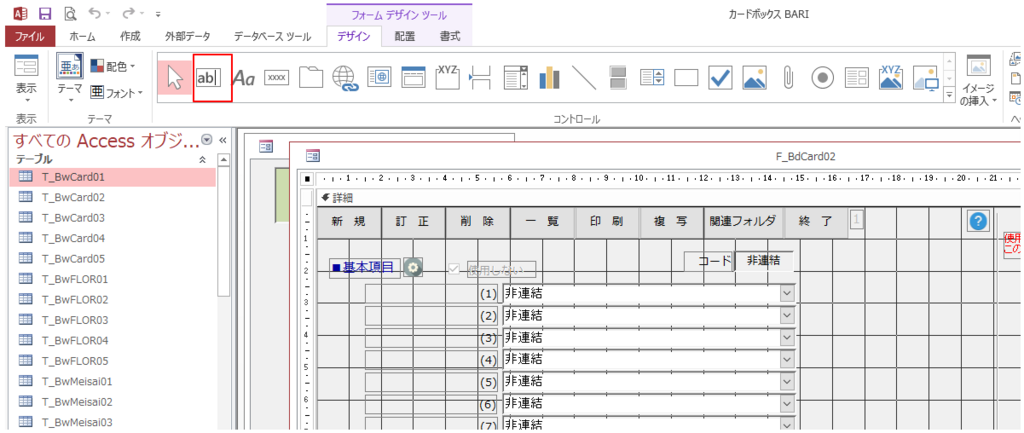Choose the Button control with xxxx

[x=277, y=78]
